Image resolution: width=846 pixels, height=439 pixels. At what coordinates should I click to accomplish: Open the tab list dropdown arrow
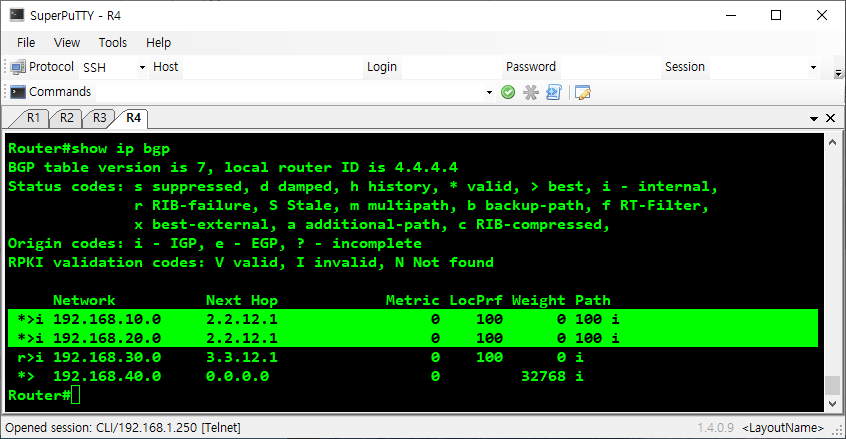[x=814, y=118]
